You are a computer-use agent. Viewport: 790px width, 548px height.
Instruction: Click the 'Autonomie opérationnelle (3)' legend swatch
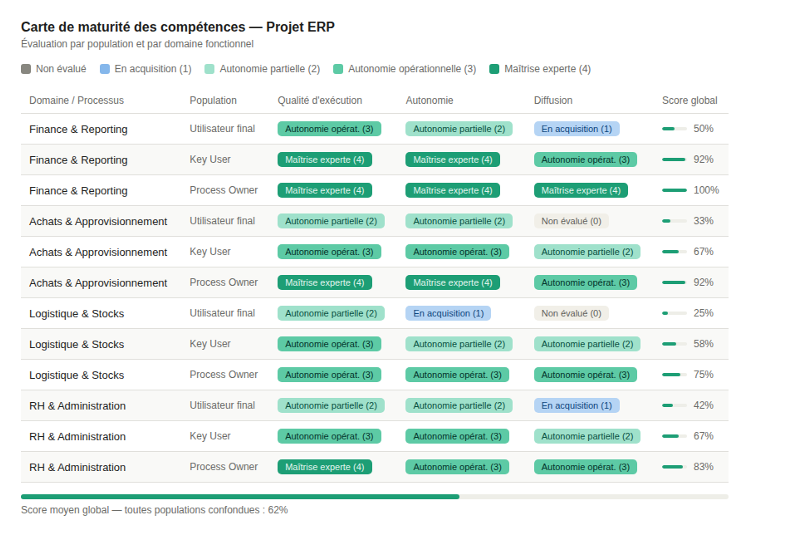(338, 69)
